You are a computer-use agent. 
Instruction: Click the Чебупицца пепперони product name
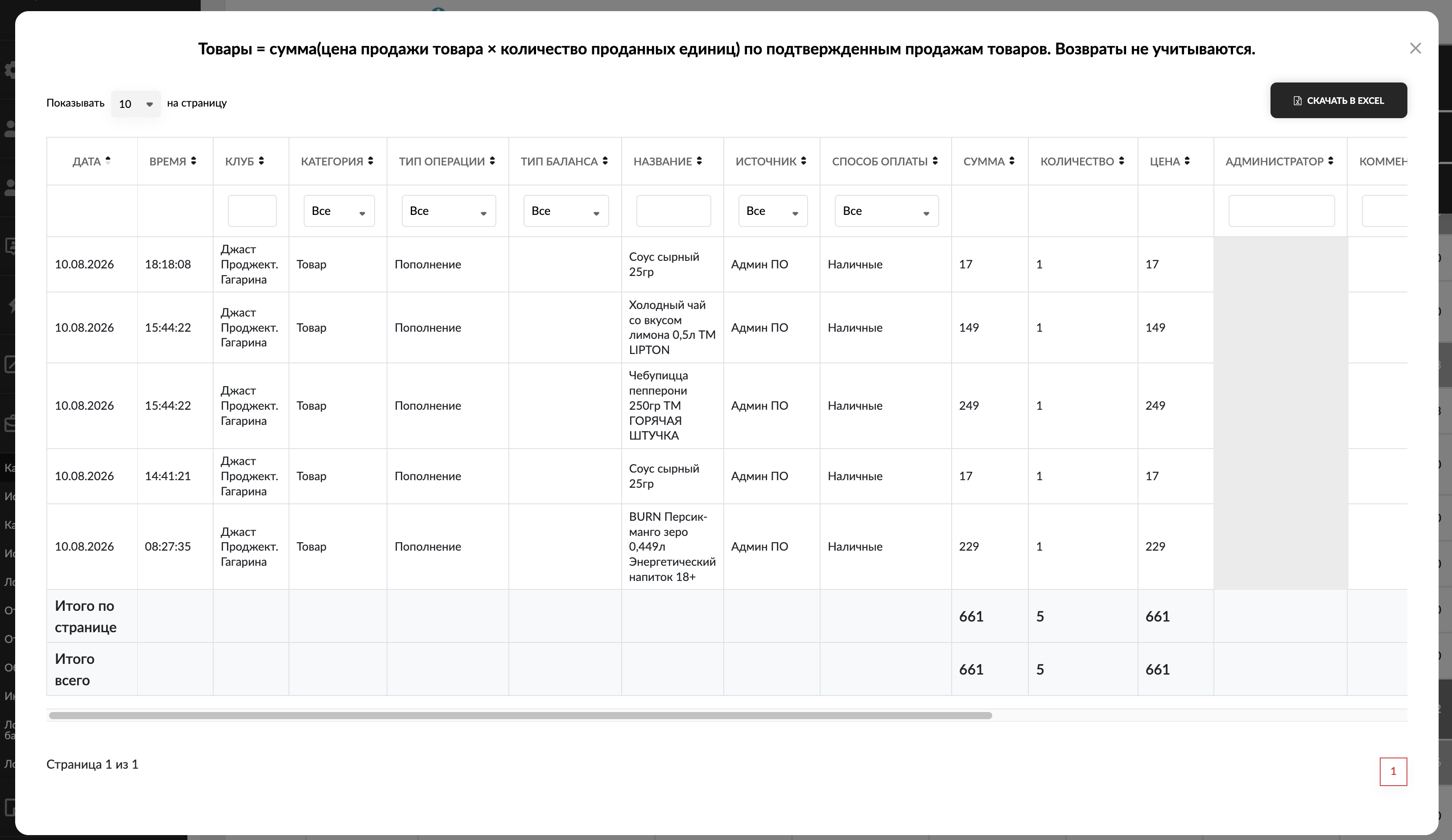658,406
